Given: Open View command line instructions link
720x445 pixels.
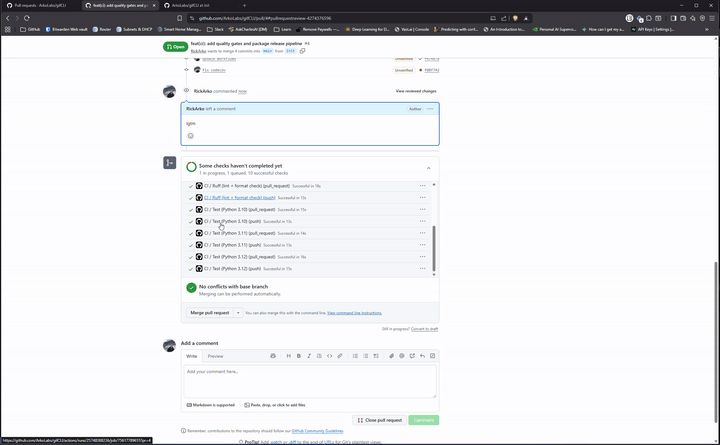Looking at the screenshot, I should point(354,313).
